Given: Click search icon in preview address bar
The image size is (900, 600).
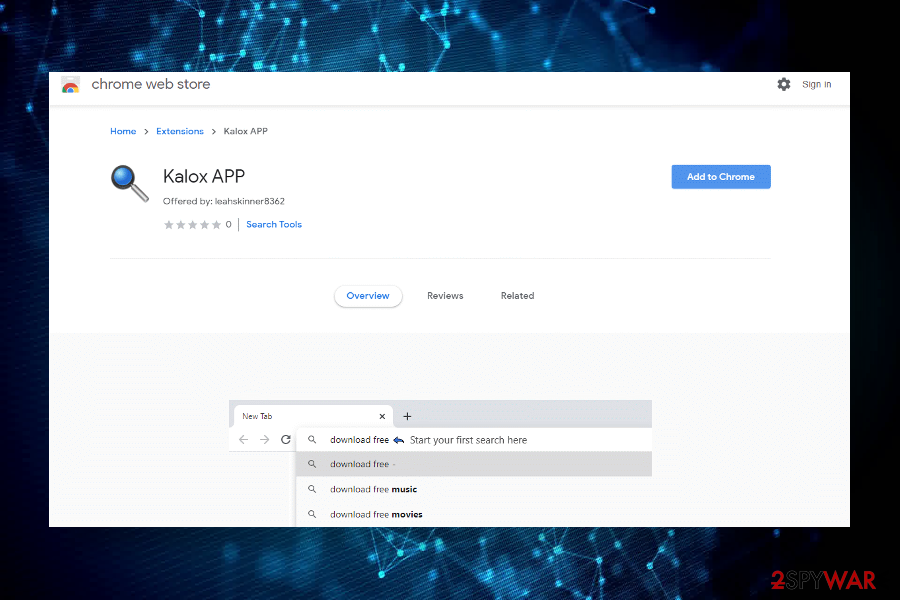Looking at the screenshot, I should (312, 440).
